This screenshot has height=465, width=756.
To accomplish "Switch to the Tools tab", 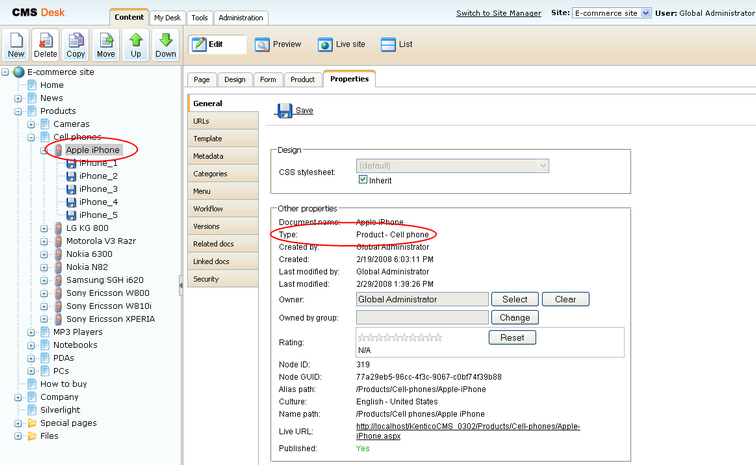I will point(200,18).
